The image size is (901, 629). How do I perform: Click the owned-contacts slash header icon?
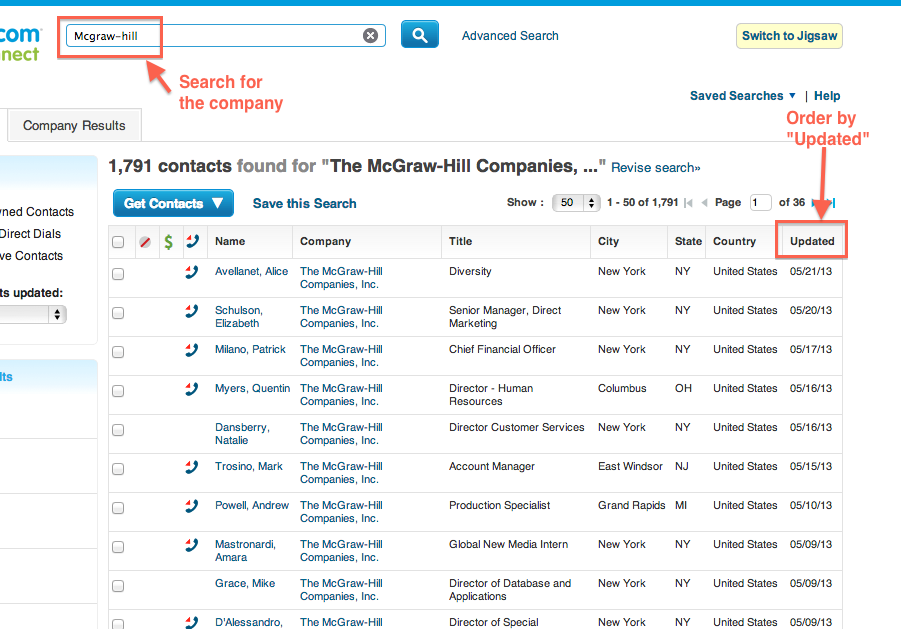145,242
